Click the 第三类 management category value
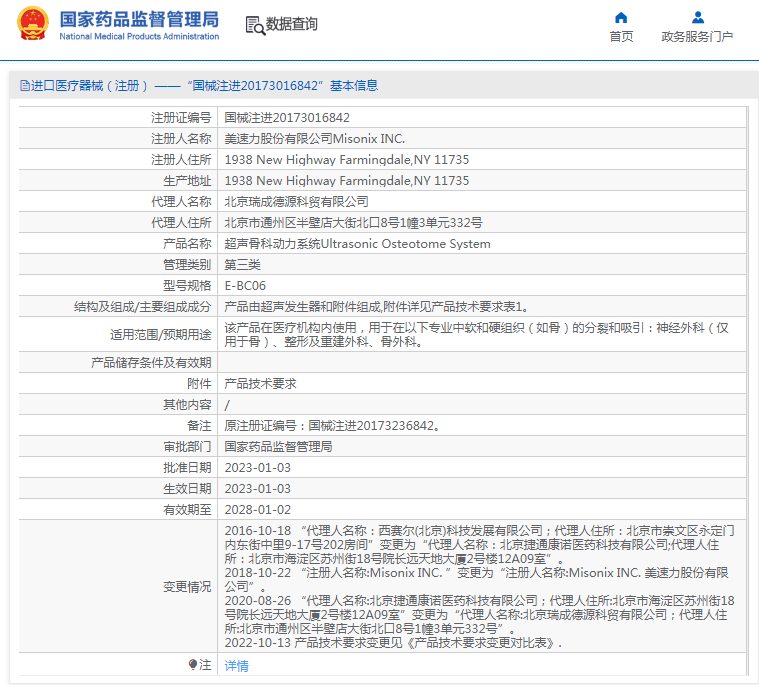Viewport: 759px width, 685px height. tap(243, 265)
